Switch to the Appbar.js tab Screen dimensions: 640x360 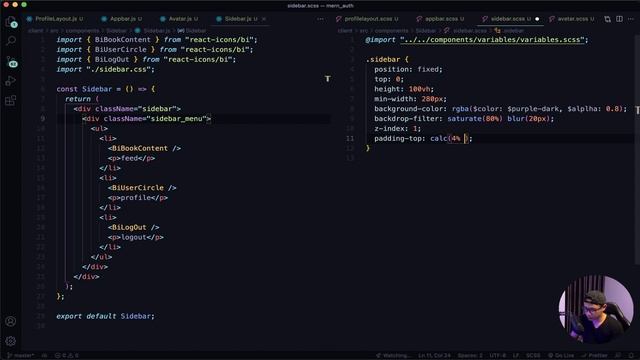122,19
